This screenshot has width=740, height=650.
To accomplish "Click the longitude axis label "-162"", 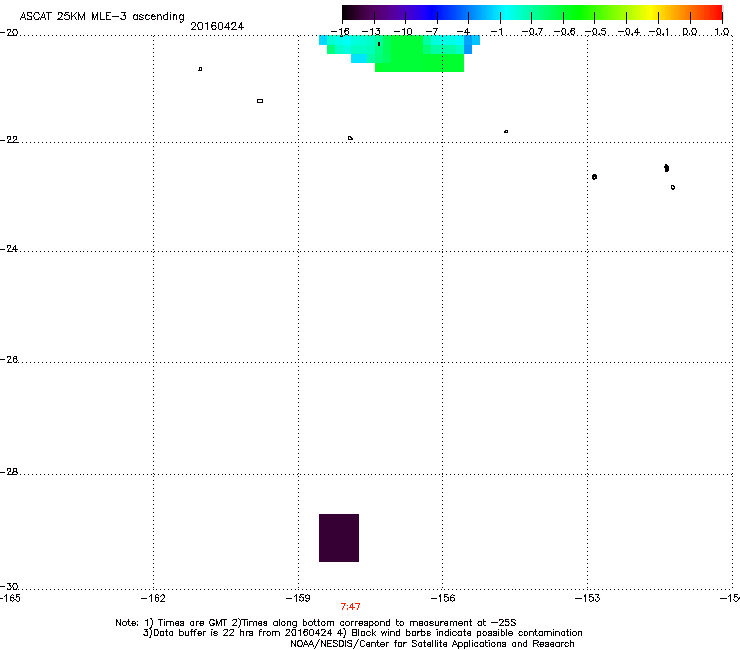I will point(153,599).
